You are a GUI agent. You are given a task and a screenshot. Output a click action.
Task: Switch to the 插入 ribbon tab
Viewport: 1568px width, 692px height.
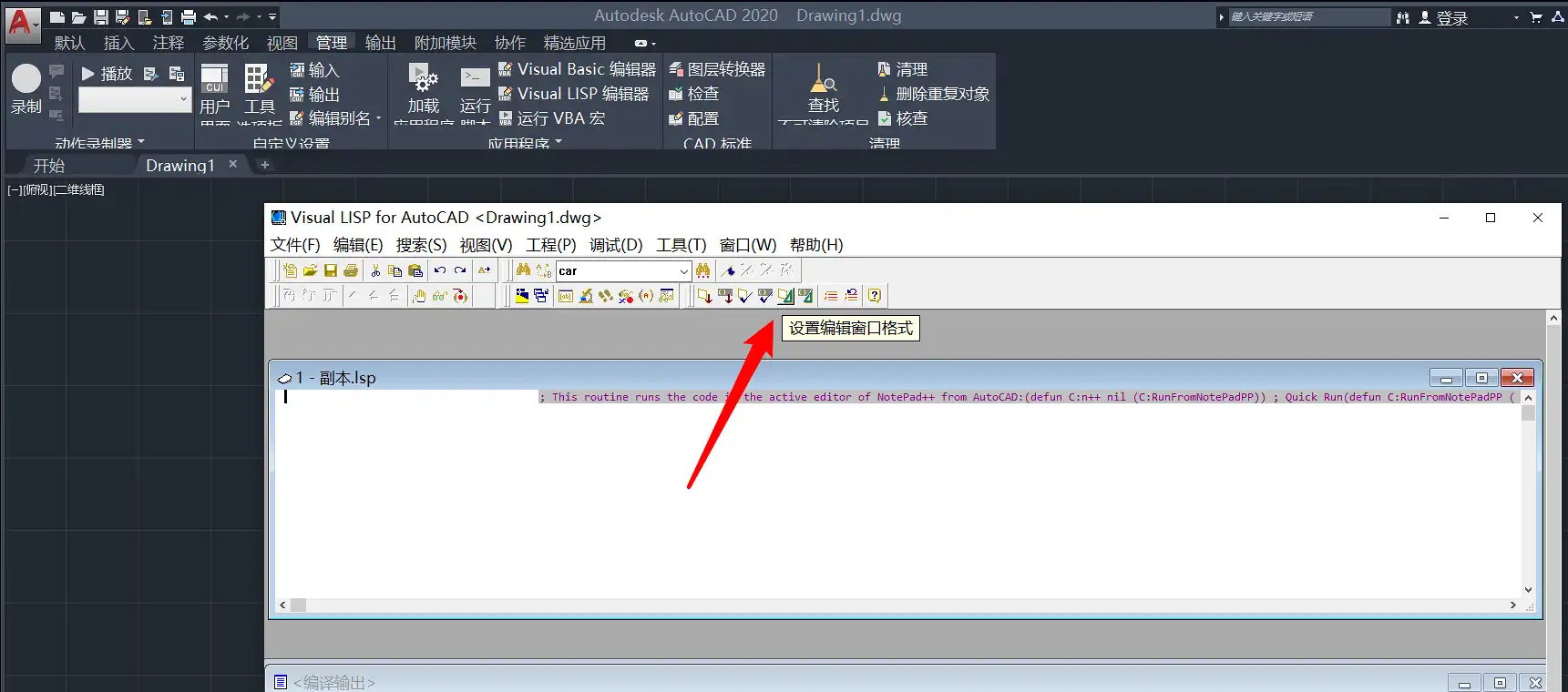[x=118, y=43]
